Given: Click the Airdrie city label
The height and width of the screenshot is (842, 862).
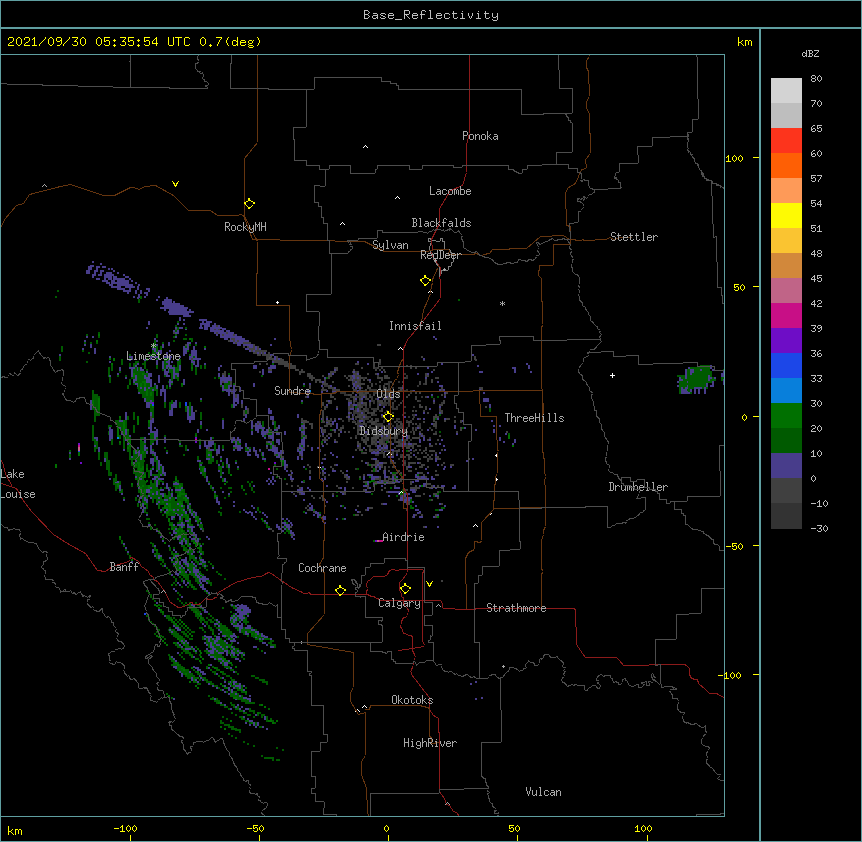Looking at the screenshot, I should tap(403, 537).
